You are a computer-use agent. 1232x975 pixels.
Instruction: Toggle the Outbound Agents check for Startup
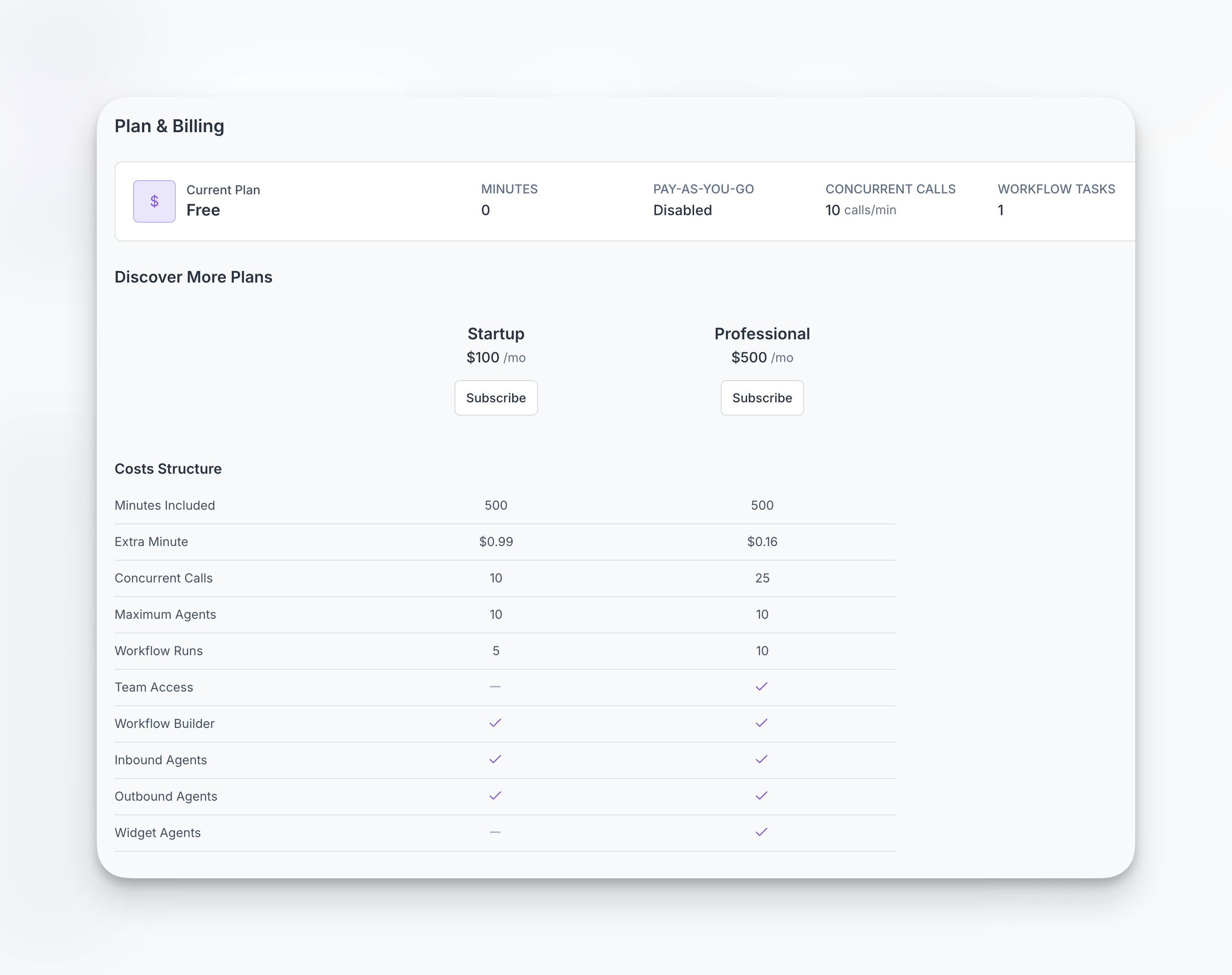coord(495,796)
